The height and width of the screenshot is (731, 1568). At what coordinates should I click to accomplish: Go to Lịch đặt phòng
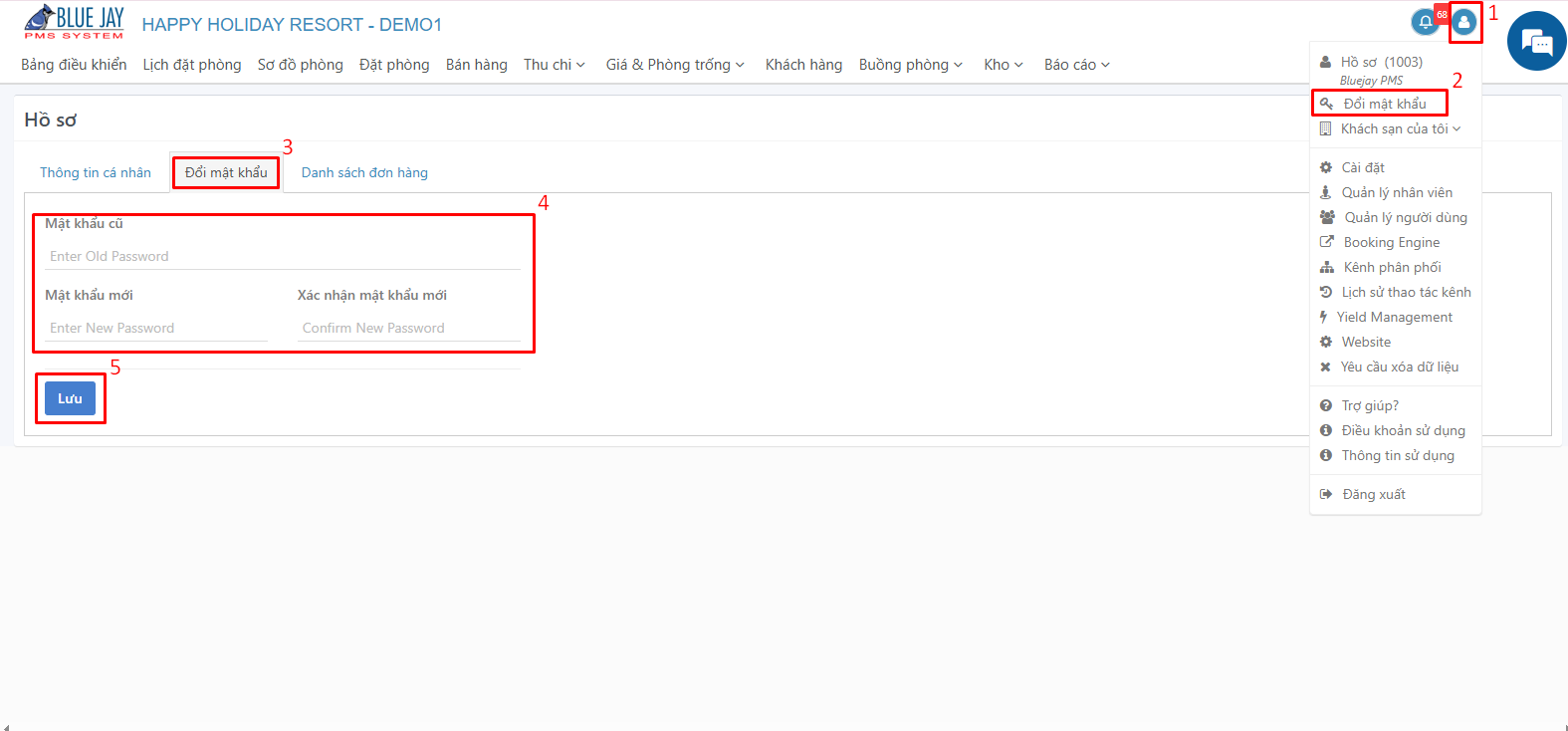(192, 65)
